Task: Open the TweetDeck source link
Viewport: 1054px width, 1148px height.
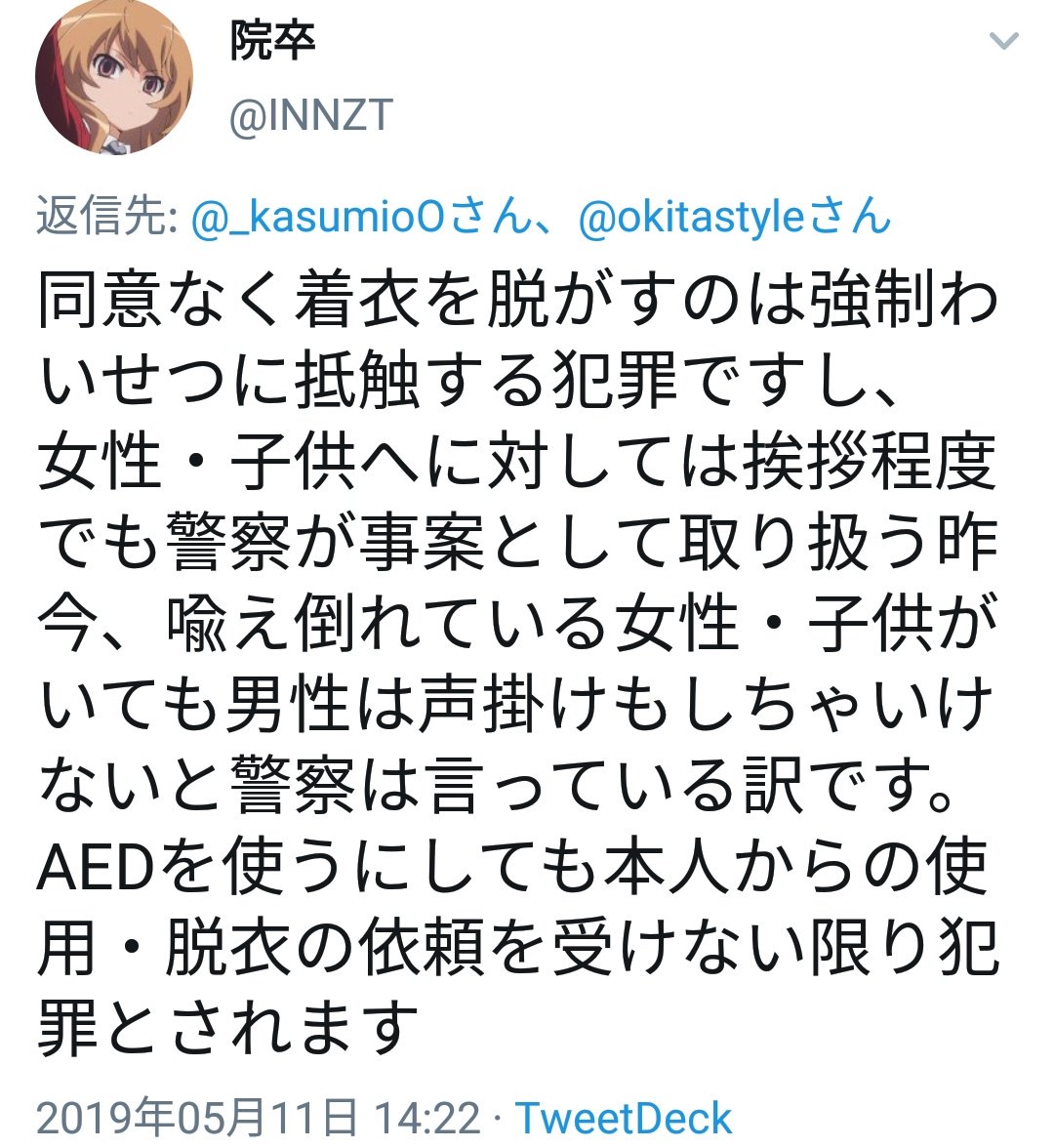Action: [x=624, y=1118]
